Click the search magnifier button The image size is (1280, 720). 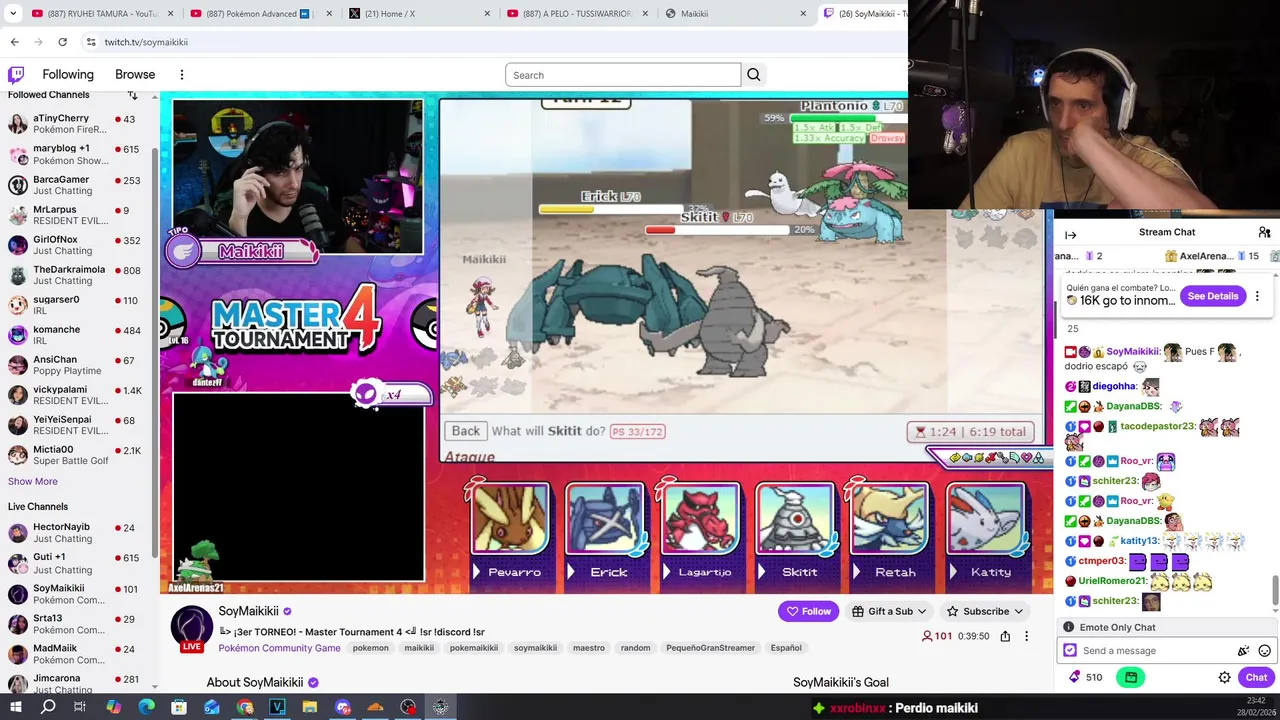tap(754, 75)
